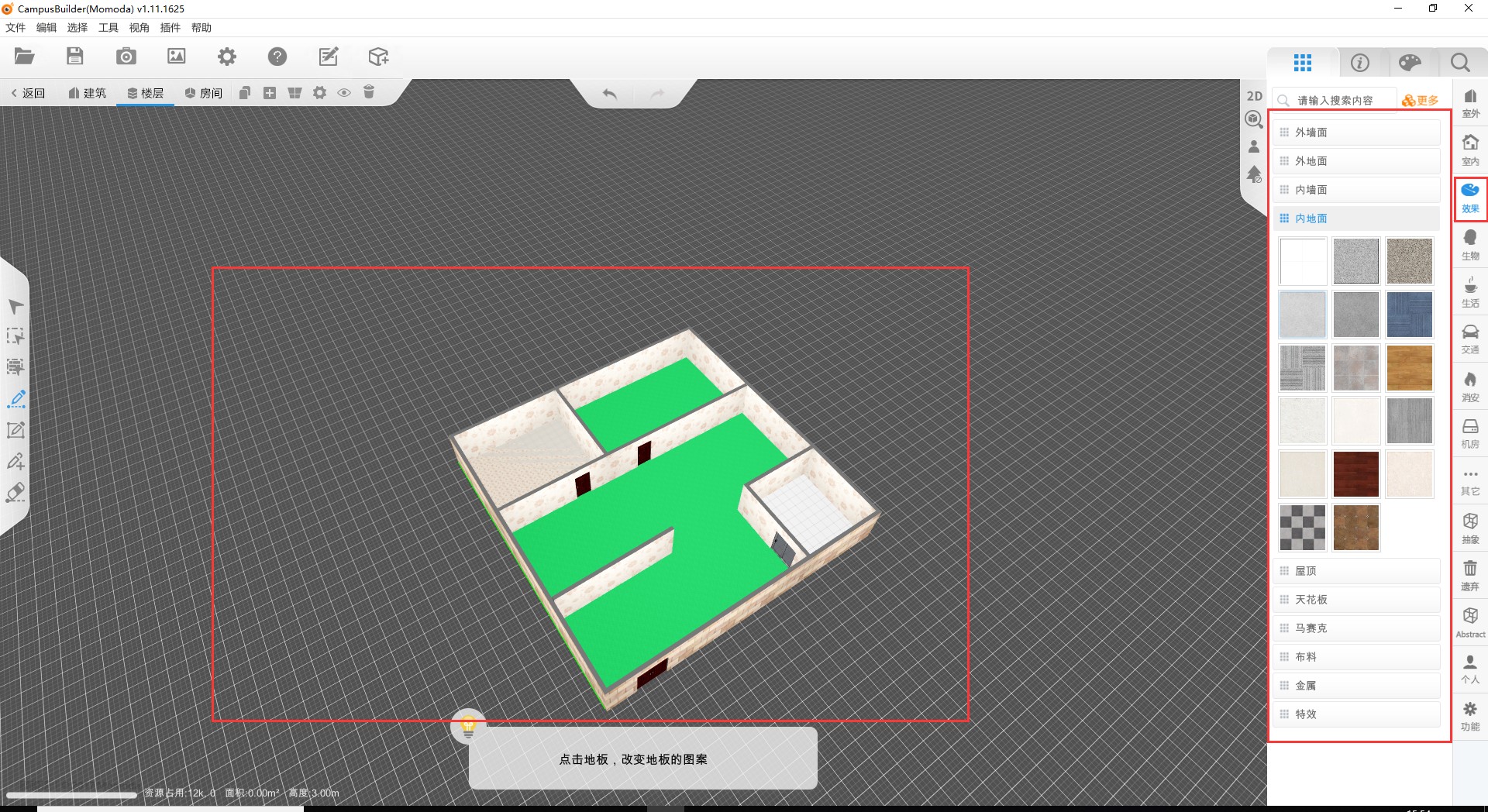Image resolution: width=1488 pixels, height=812 pixels.
Task: Open the help question mark icon
Action: pyautogui.click(x=277, y=57)
